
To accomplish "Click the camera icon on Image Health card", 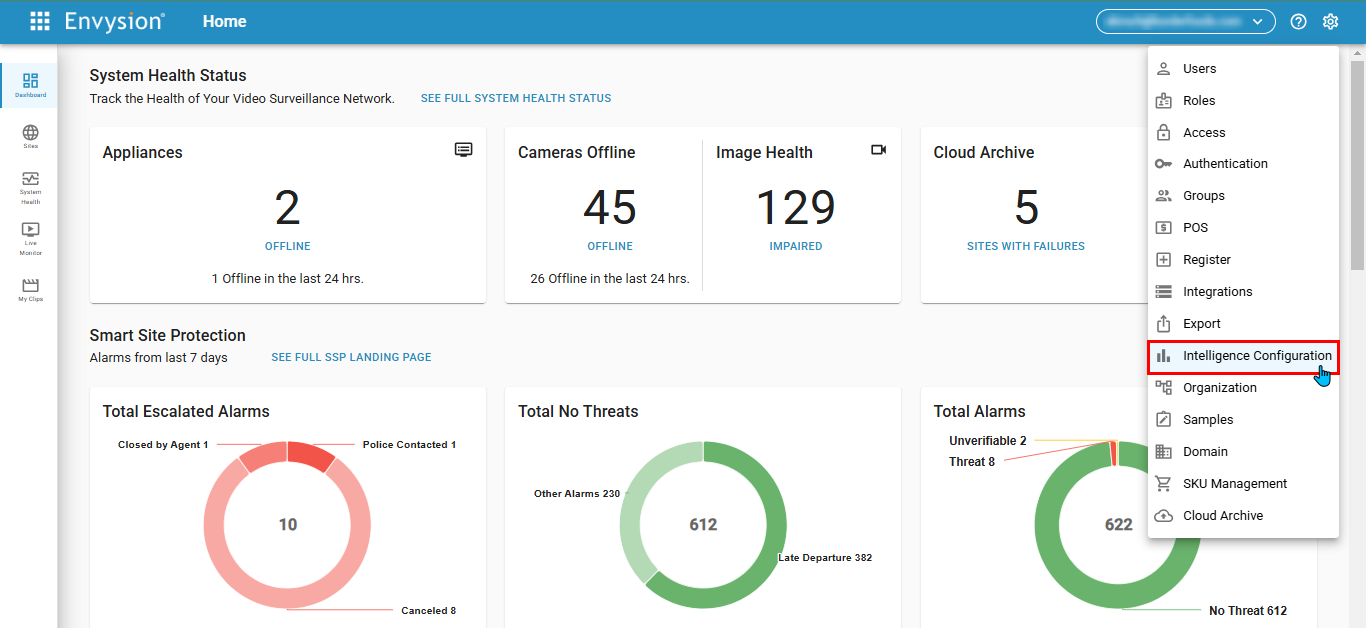I will [x=879, y=149].
